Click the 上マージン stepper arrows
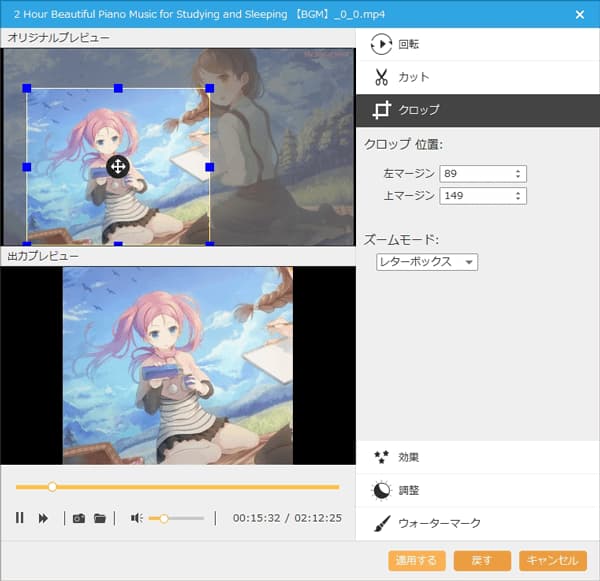600x581 pixels. (x=518, y=196)
